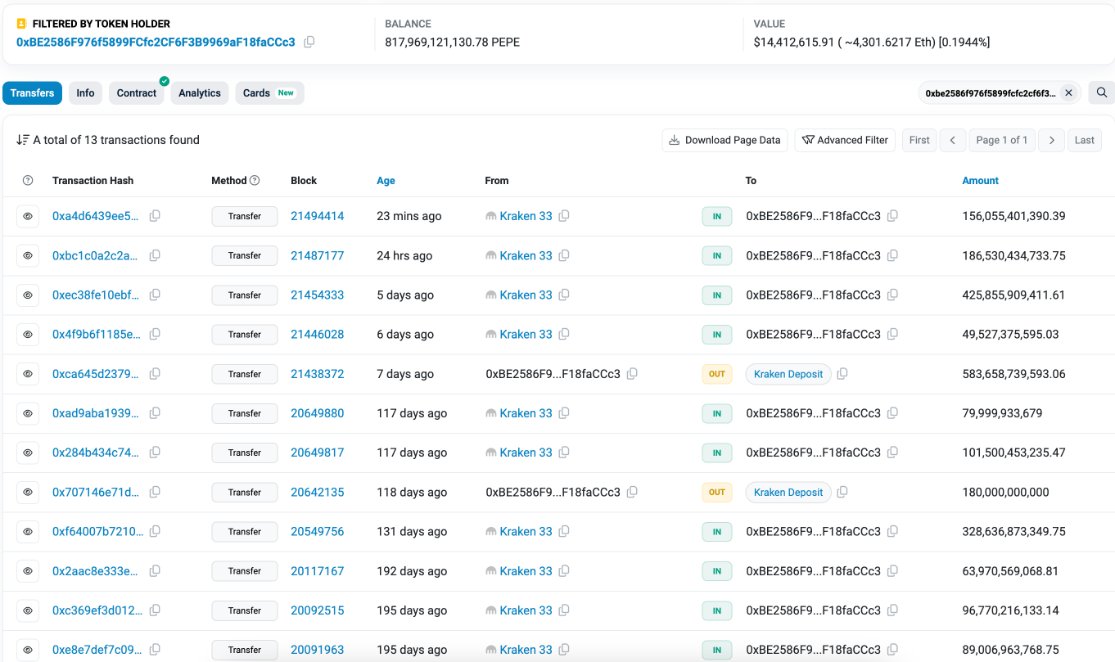Copy recipient address in the 0xbc1c0a2c2a row
Screen dimensions: 1115x662
pos(893,256)
